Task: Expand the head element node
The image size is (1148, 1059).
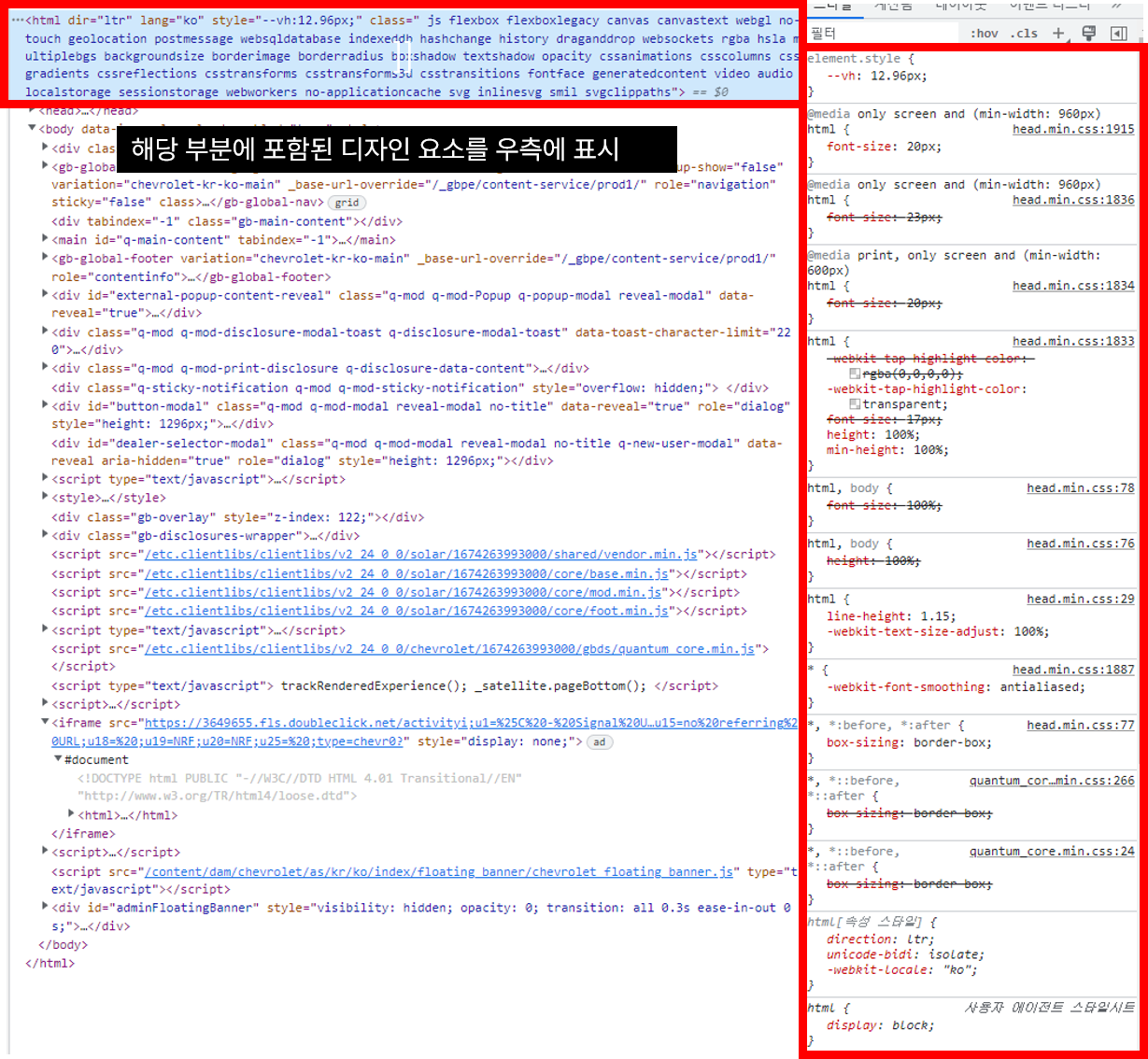Action: click(x=32, y=111)
